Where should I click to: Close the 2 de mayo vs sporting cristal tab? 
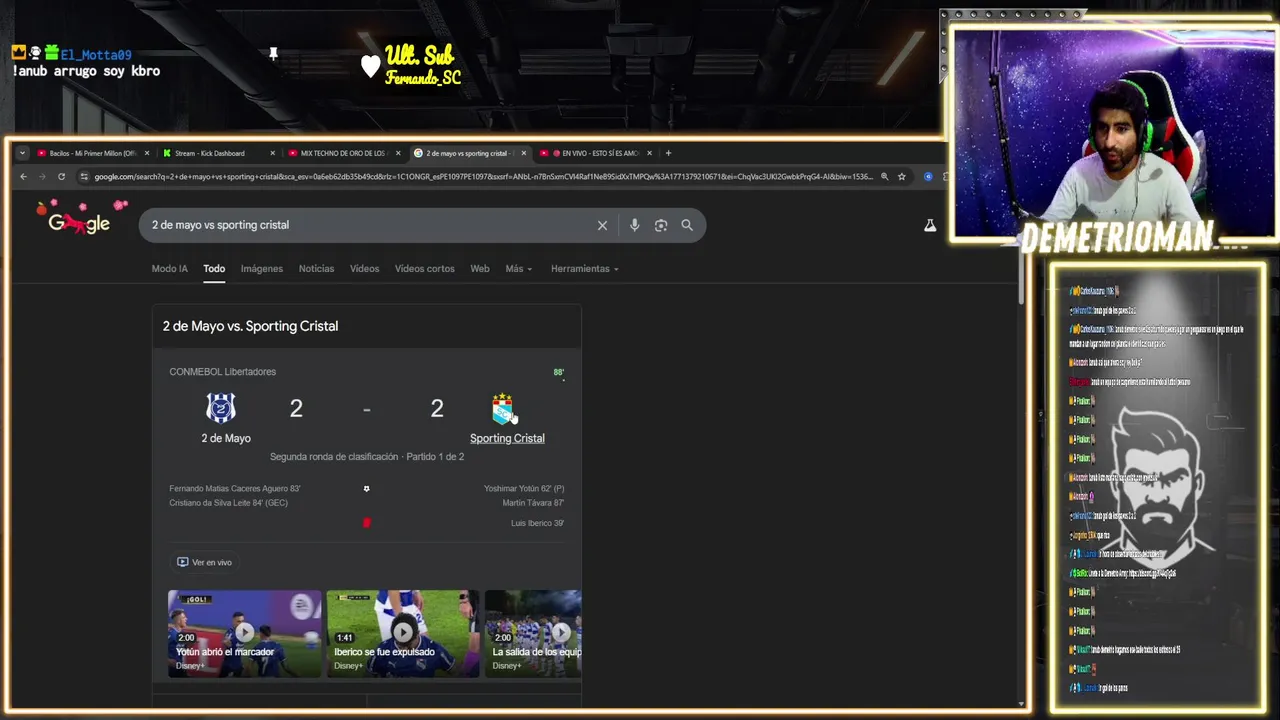(524, 153)
